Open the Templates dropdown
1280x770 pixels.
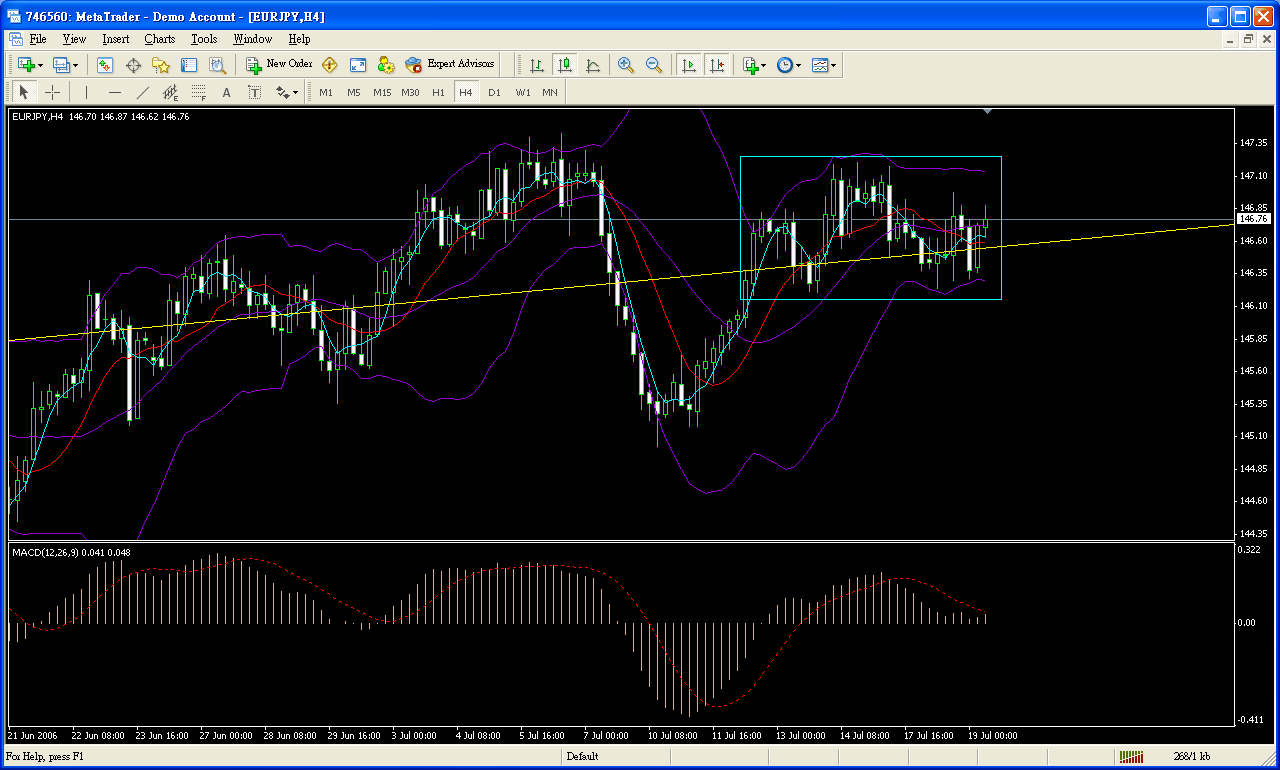coord(824,65)
